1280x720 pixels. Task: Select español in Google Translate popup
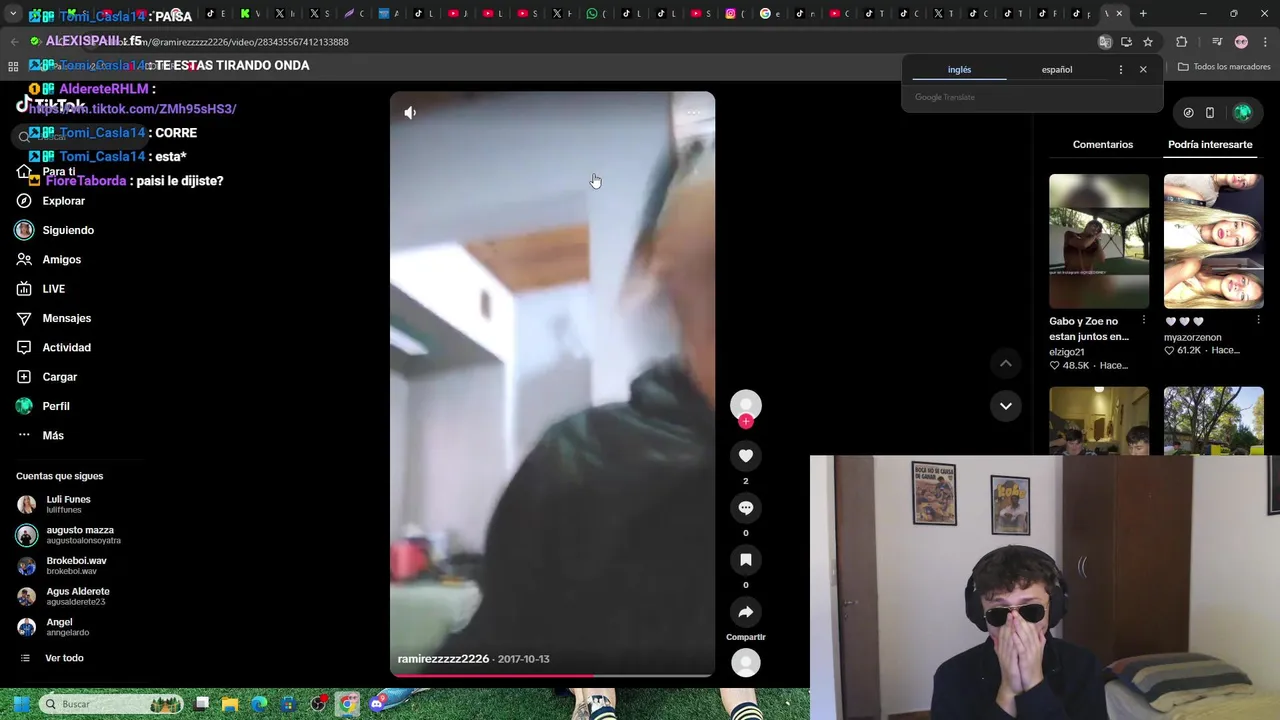(1057, 70)
